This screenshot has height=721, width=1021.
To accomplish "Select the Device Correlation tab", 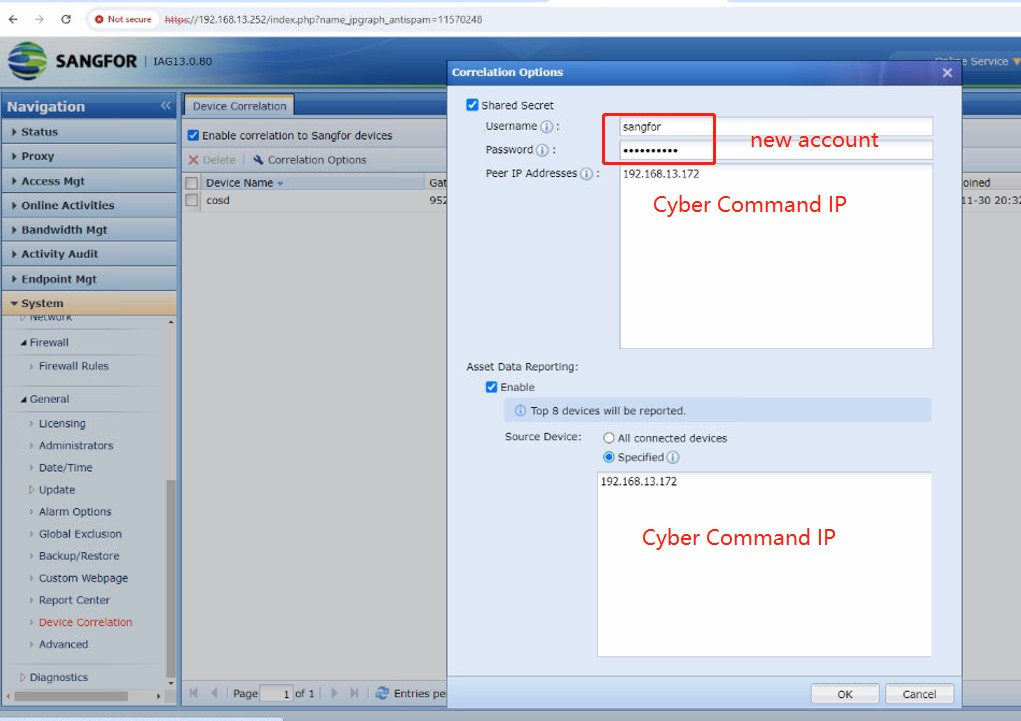I will (239, 106).
